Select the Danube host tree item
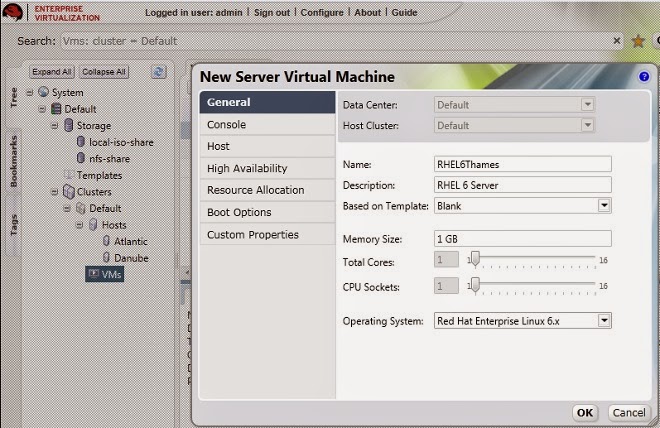Screen dimensions: 660x428 tap(131, 258)
